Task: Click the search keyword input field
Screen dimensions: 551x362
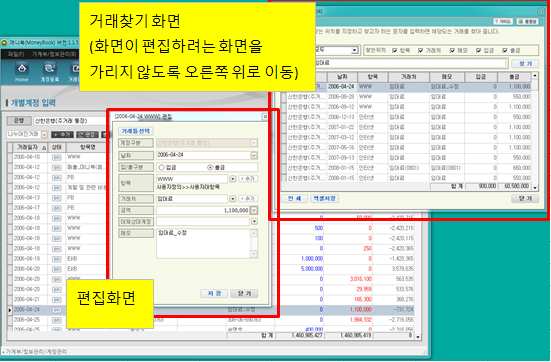Action: pos(410,63)
